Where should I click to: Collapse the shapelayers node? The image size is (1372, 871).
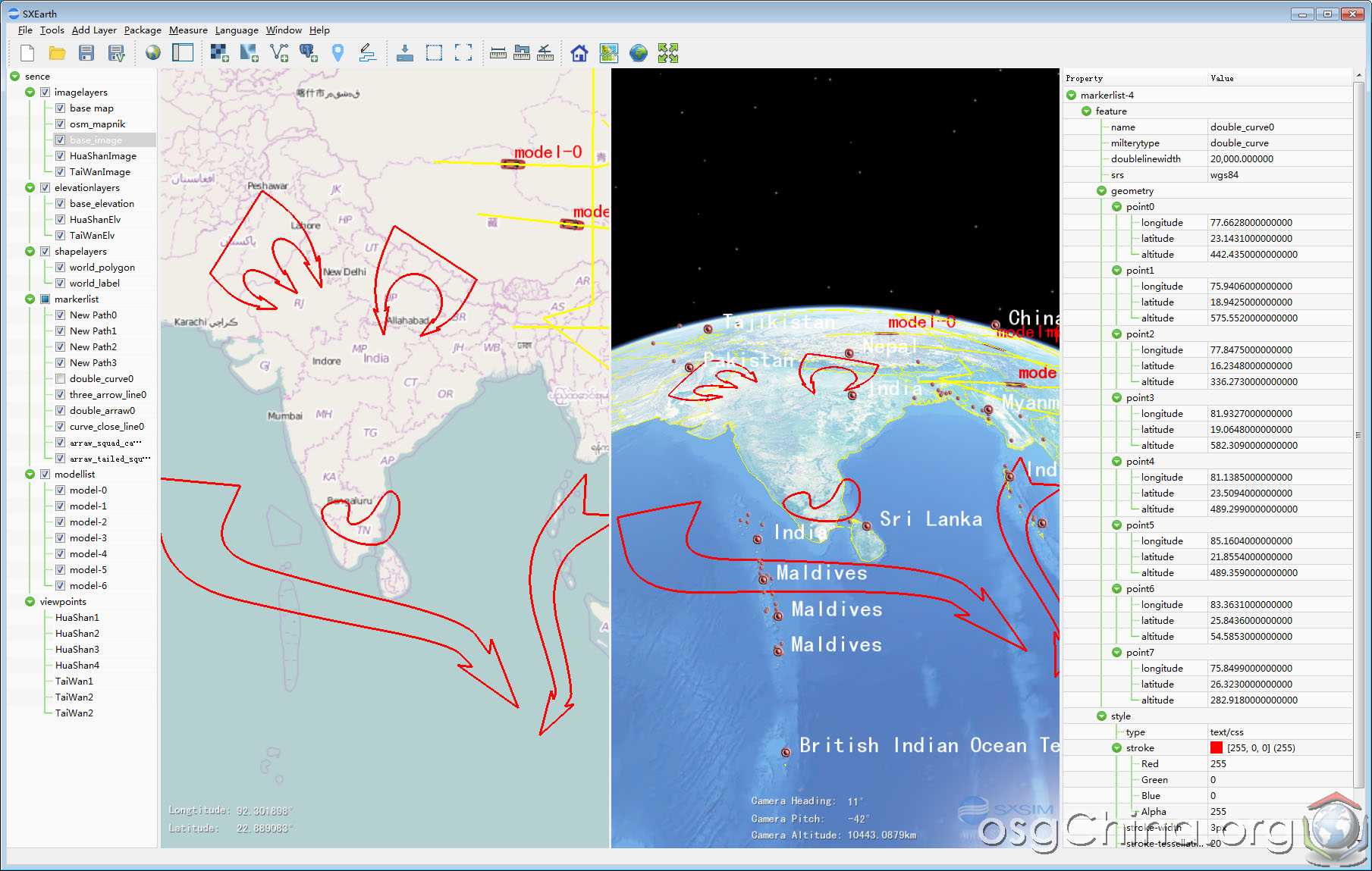coord(30,251)
